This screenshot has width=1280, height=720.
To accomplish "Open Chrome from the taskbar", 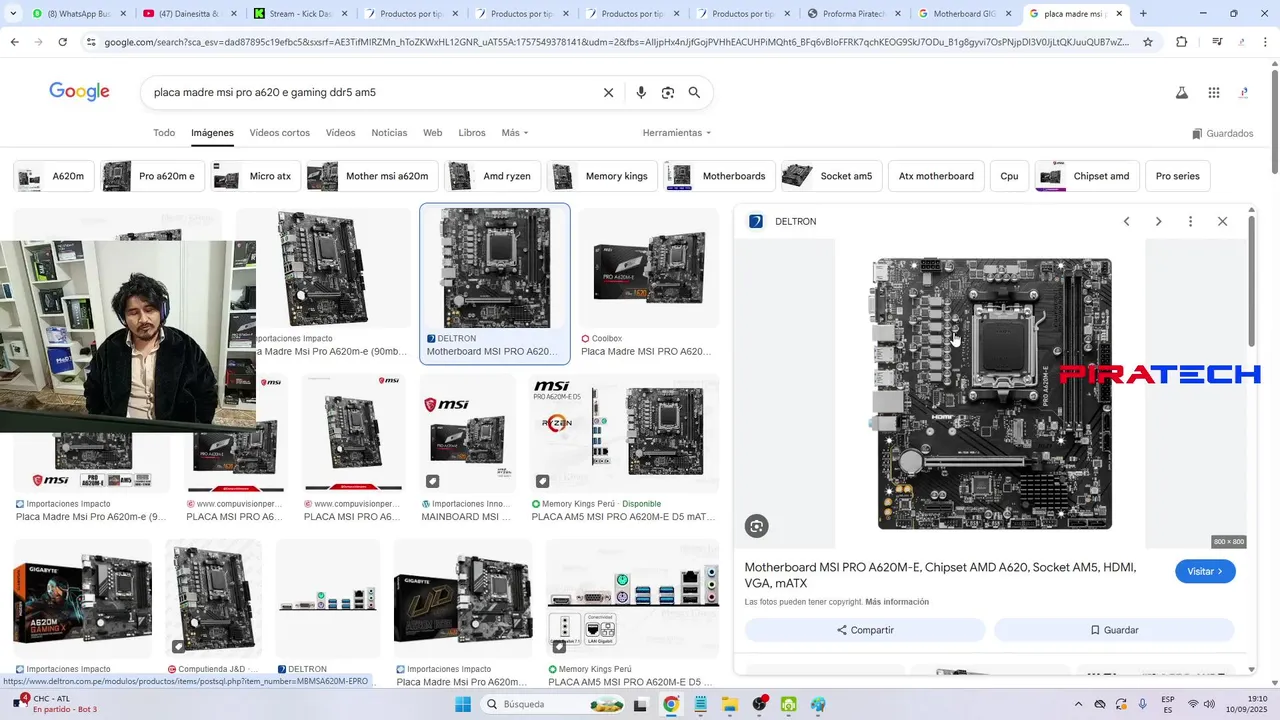I will point(671,704).
